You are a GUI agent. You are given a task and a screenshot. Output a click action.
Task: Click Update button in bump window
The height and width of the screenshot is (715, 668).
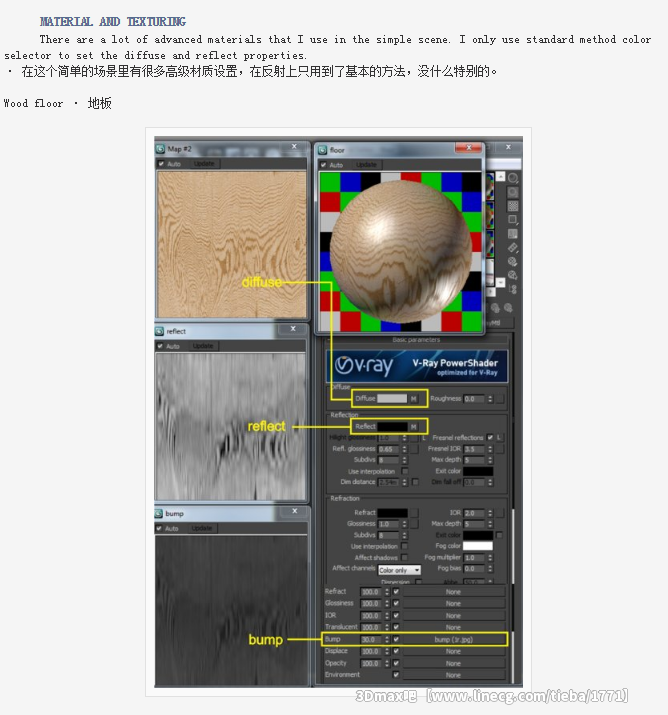[202, 528]
